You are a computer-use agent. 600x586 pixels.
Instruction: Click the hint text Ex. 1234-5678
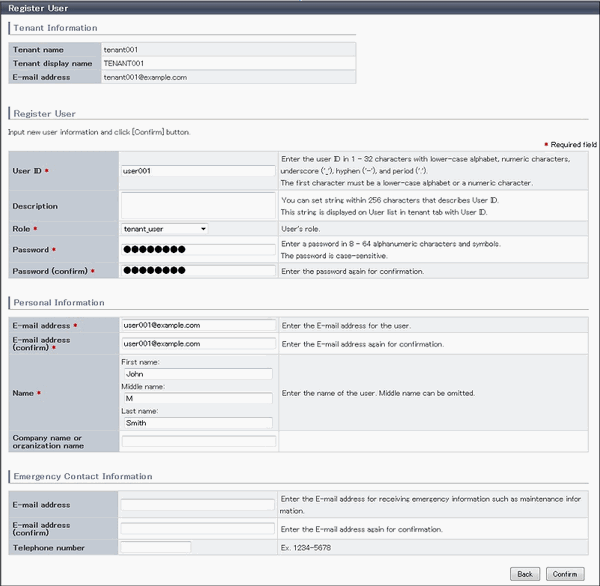point(306,548)
